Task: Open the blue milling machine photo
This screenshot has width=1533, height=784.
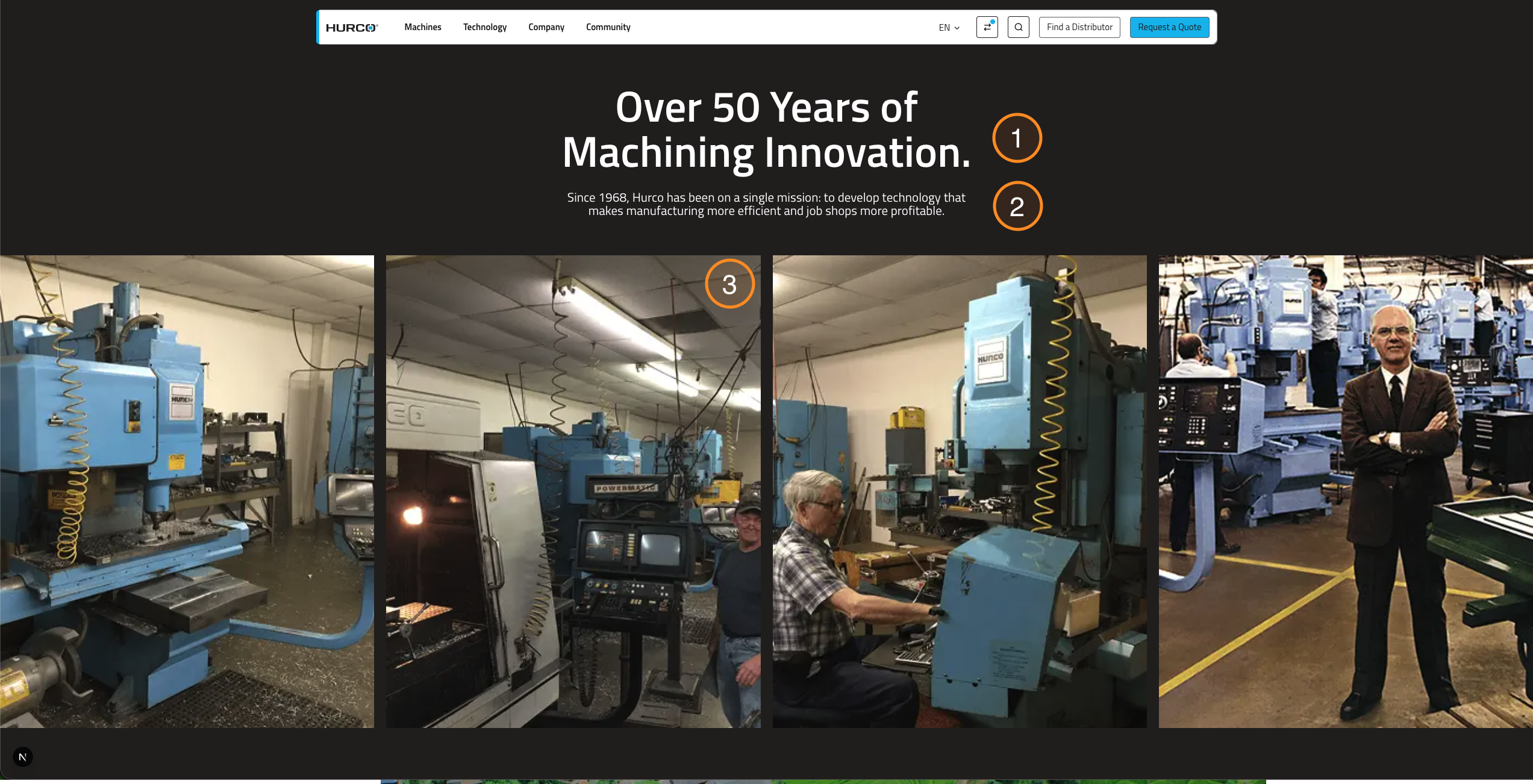Action: [x=187, y=491]
